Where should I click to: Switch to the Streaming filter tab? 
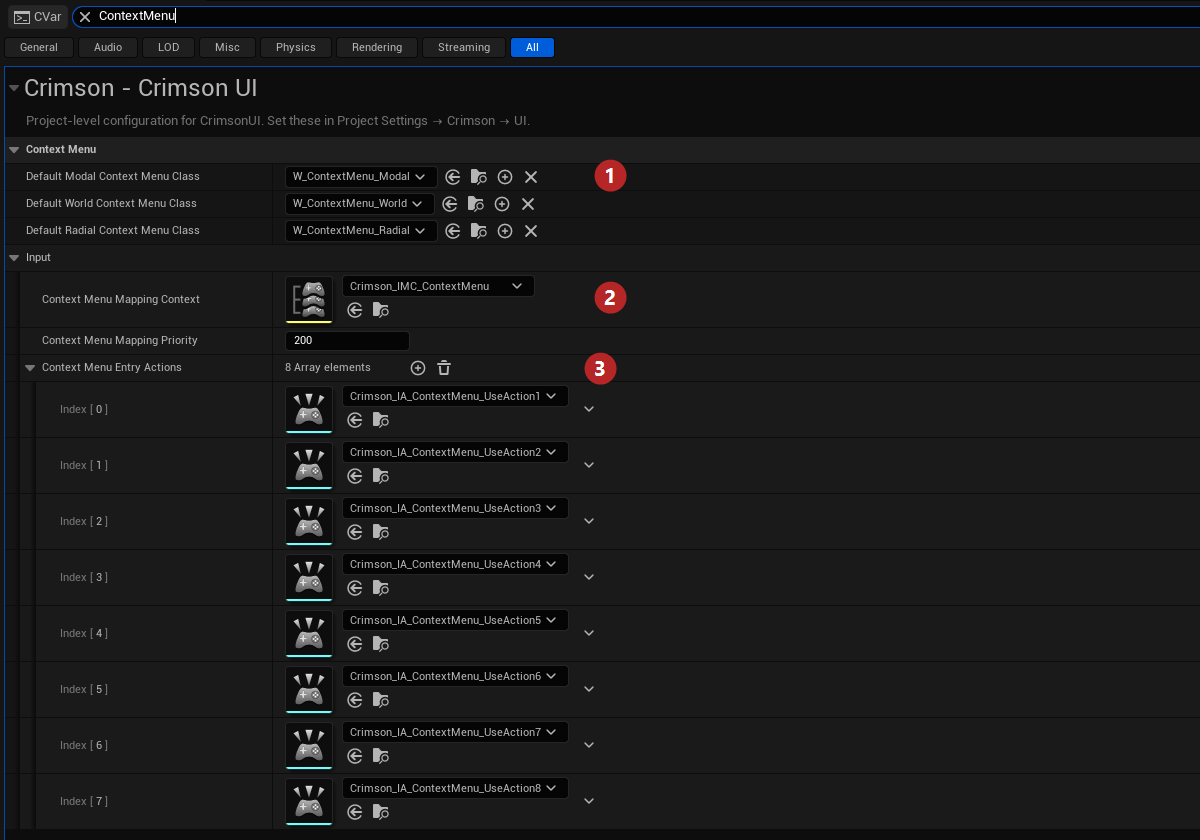point(464,47)
